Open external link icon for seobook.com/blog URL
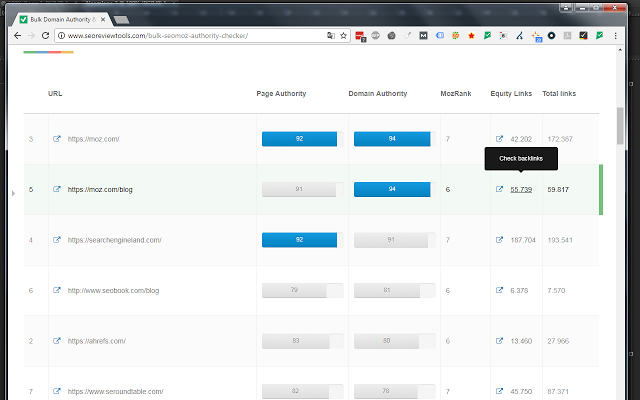Image resolution: width=640 pixels, height=400 pixels. coord(57,290)
